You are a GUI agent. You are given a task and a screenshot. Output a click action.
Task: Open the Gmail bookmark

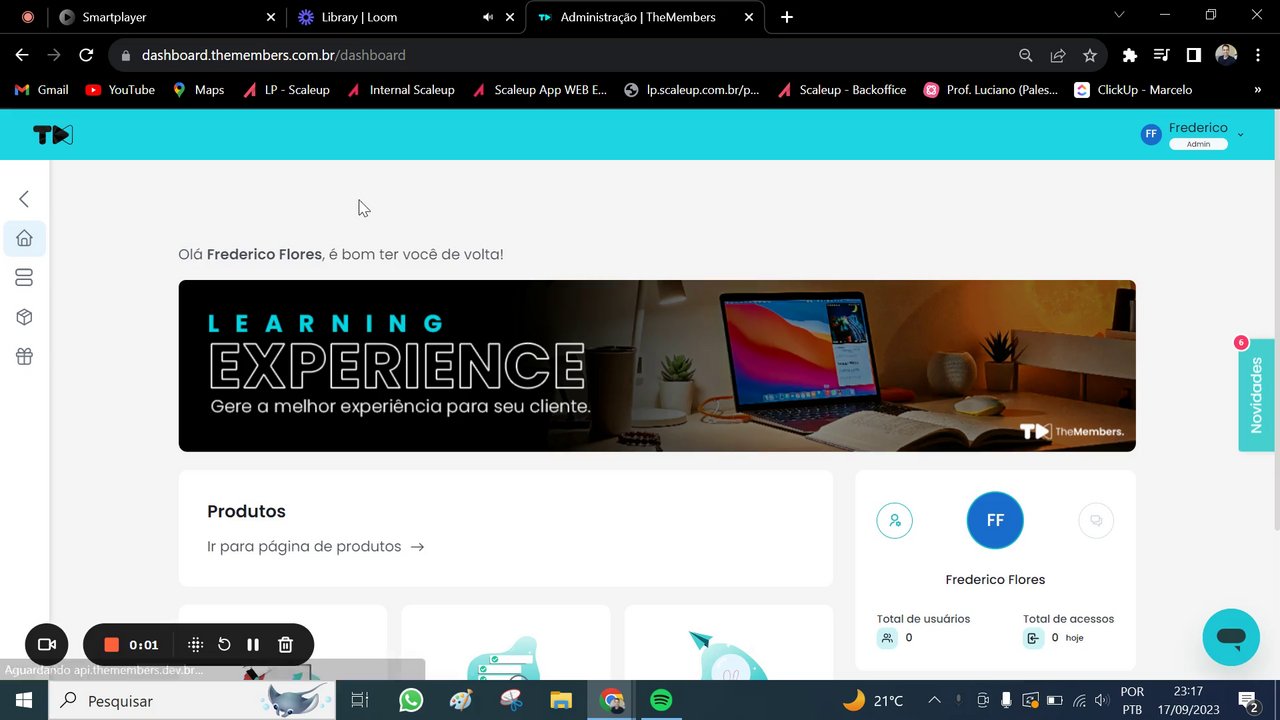[x=42, y=89]
